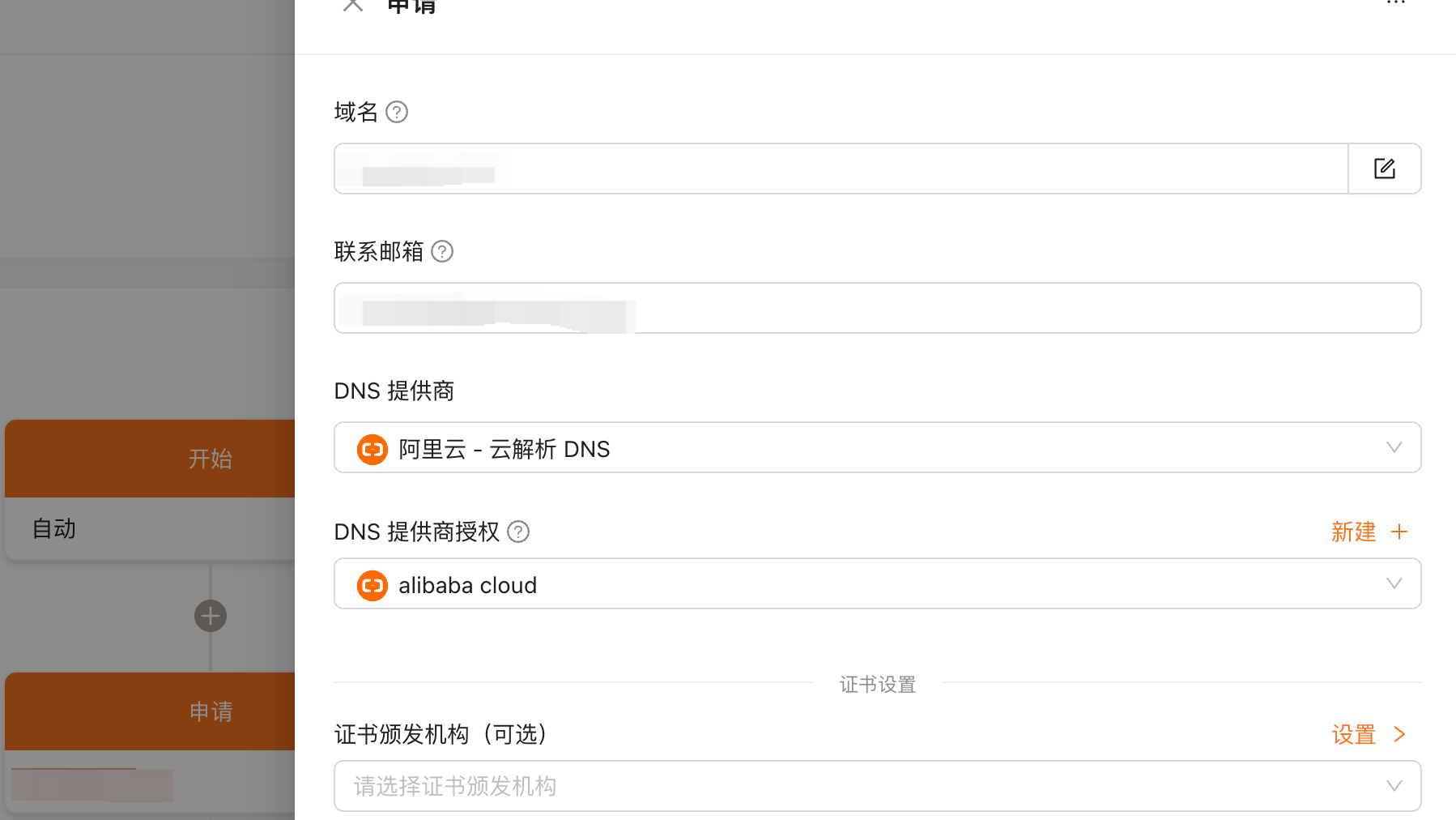Click the chevron arrow next to 设置
1456x820 pixels.
point(1399,734)
